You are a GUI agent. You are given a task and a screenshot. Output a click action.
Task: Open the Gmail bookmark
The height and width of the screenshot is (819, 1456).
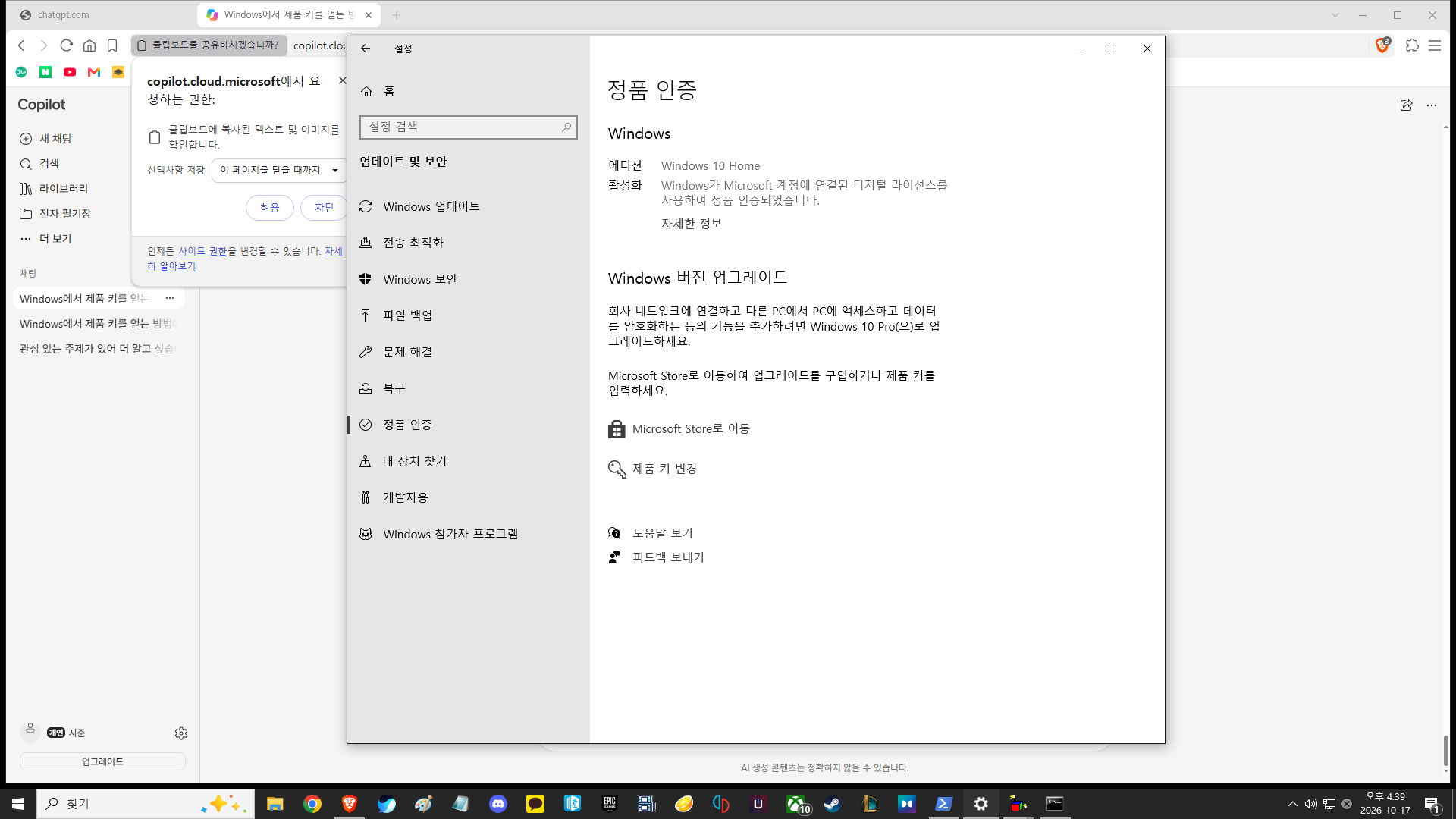(94, 72)
